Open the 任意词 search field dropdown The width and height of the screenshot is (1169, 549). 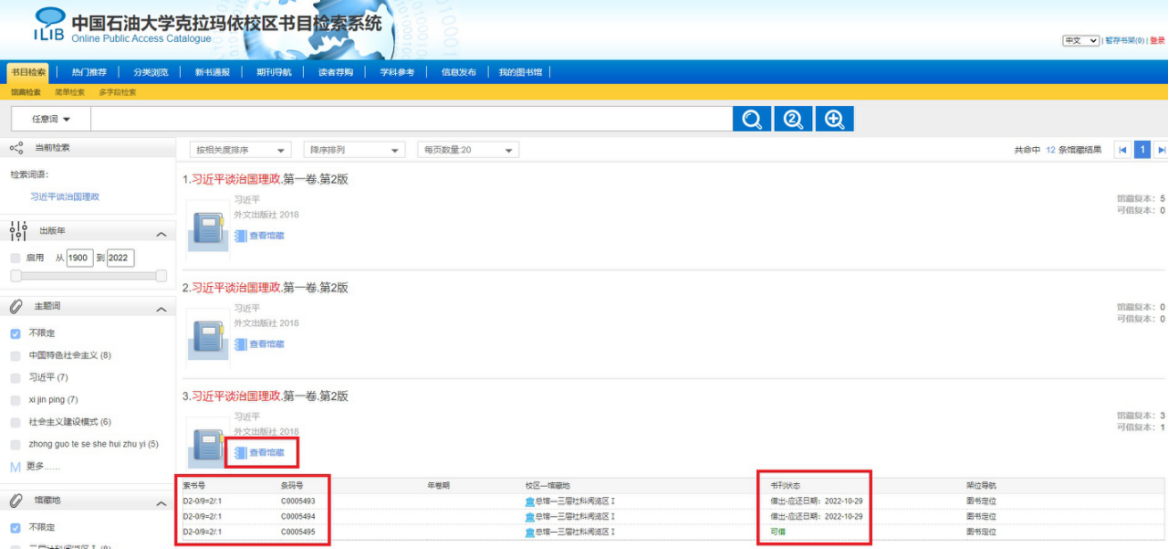pos(51,119)
